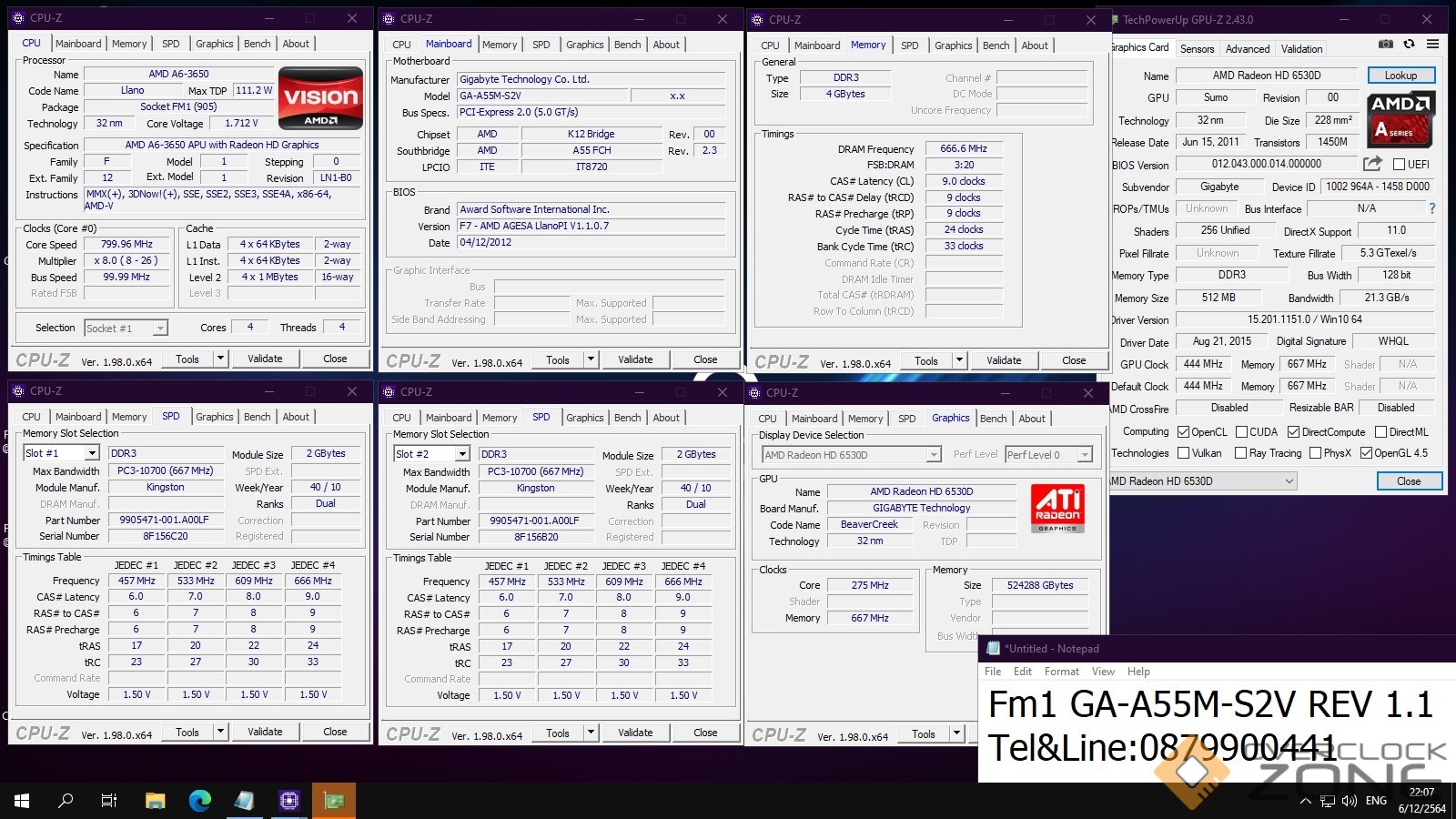Open the Windows Start menu

[x=22, y=801]
